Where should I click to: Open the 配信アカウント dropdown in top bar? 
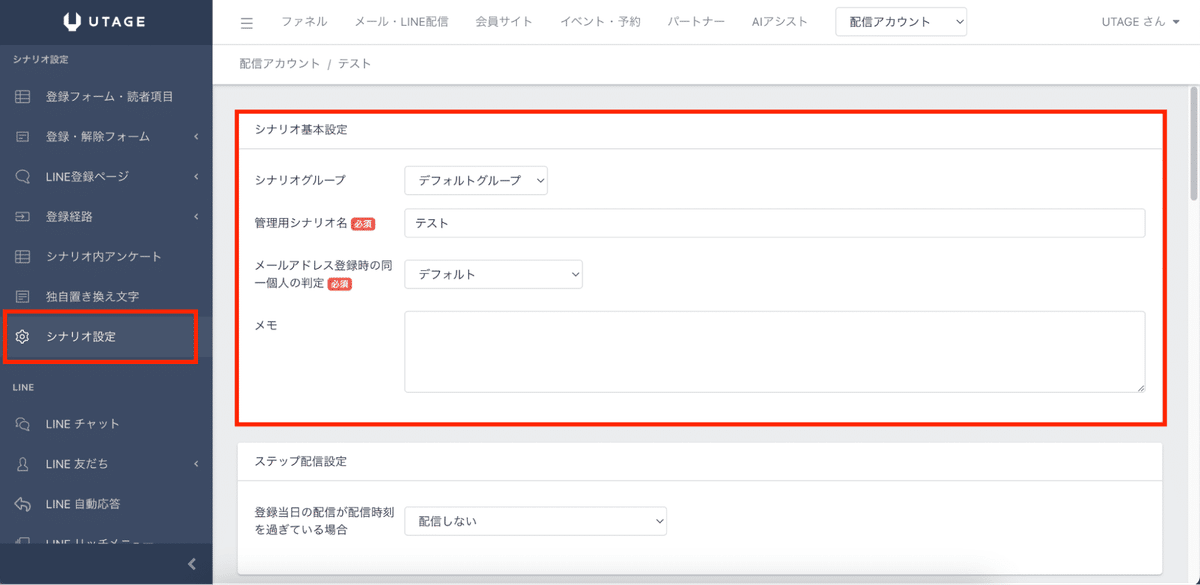tap(901, 22)
